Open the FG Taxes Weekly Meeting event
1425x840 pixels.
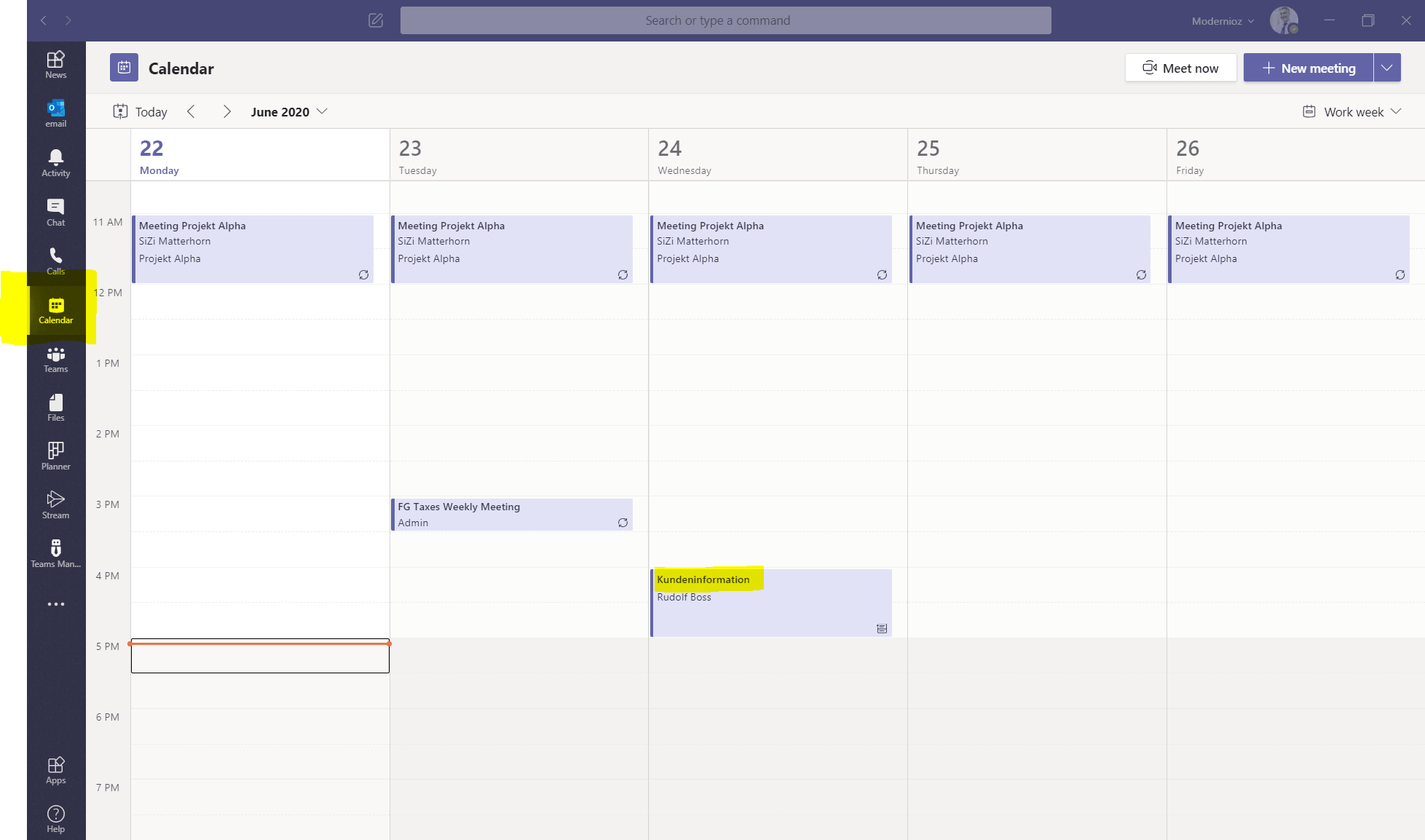point(512,515)
